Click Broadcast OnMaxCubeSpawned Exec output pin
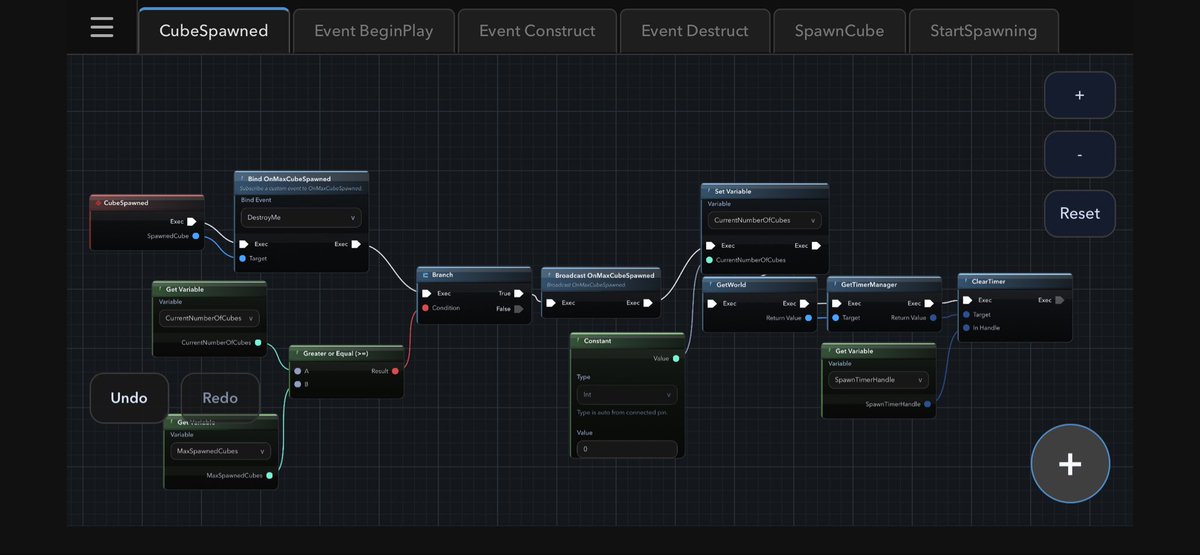Screen dimensions: 1200x555 (650, 302)
